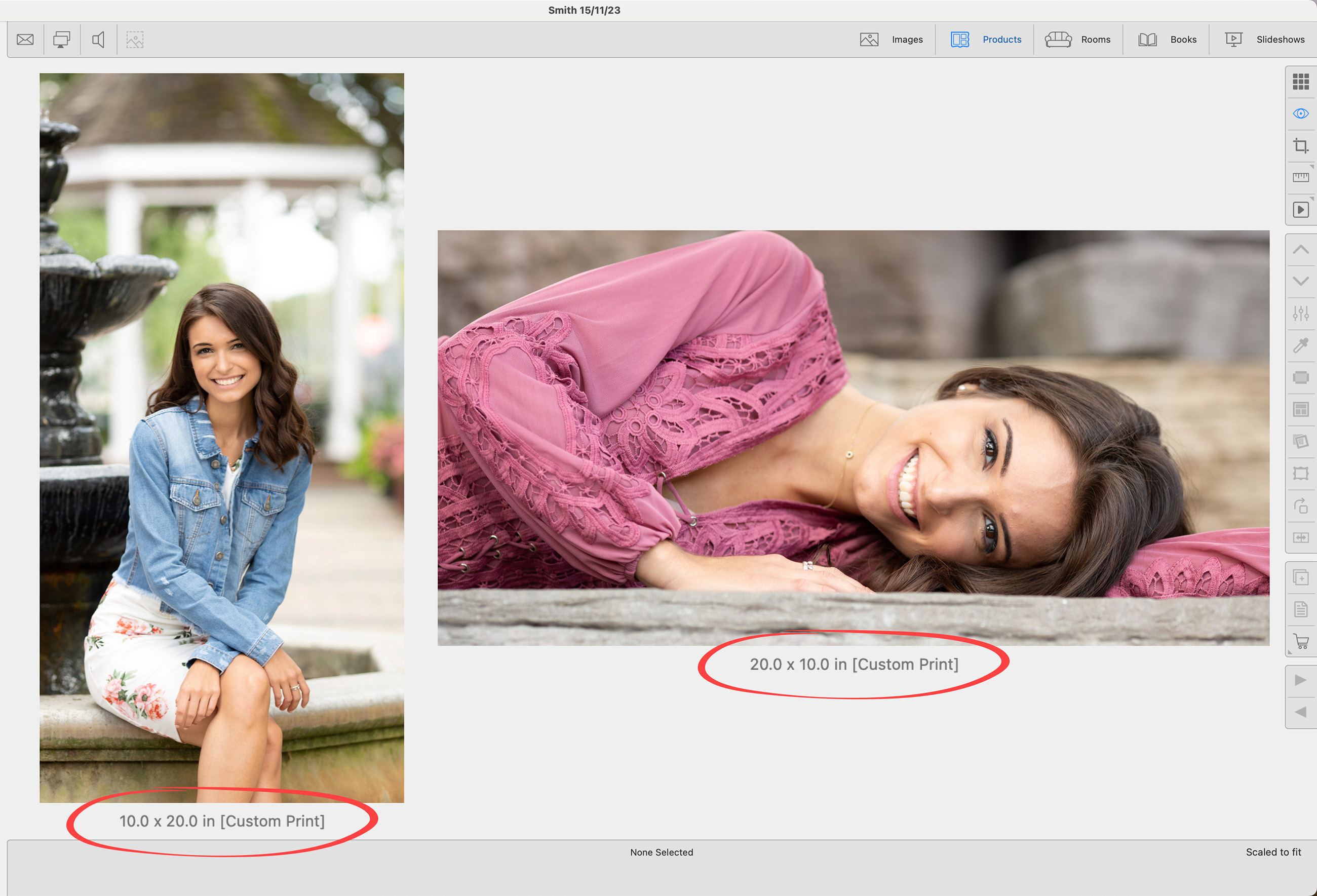Click the notes document icon
This screenshot has height=896, width=1317.
[x=1301, y=609]
